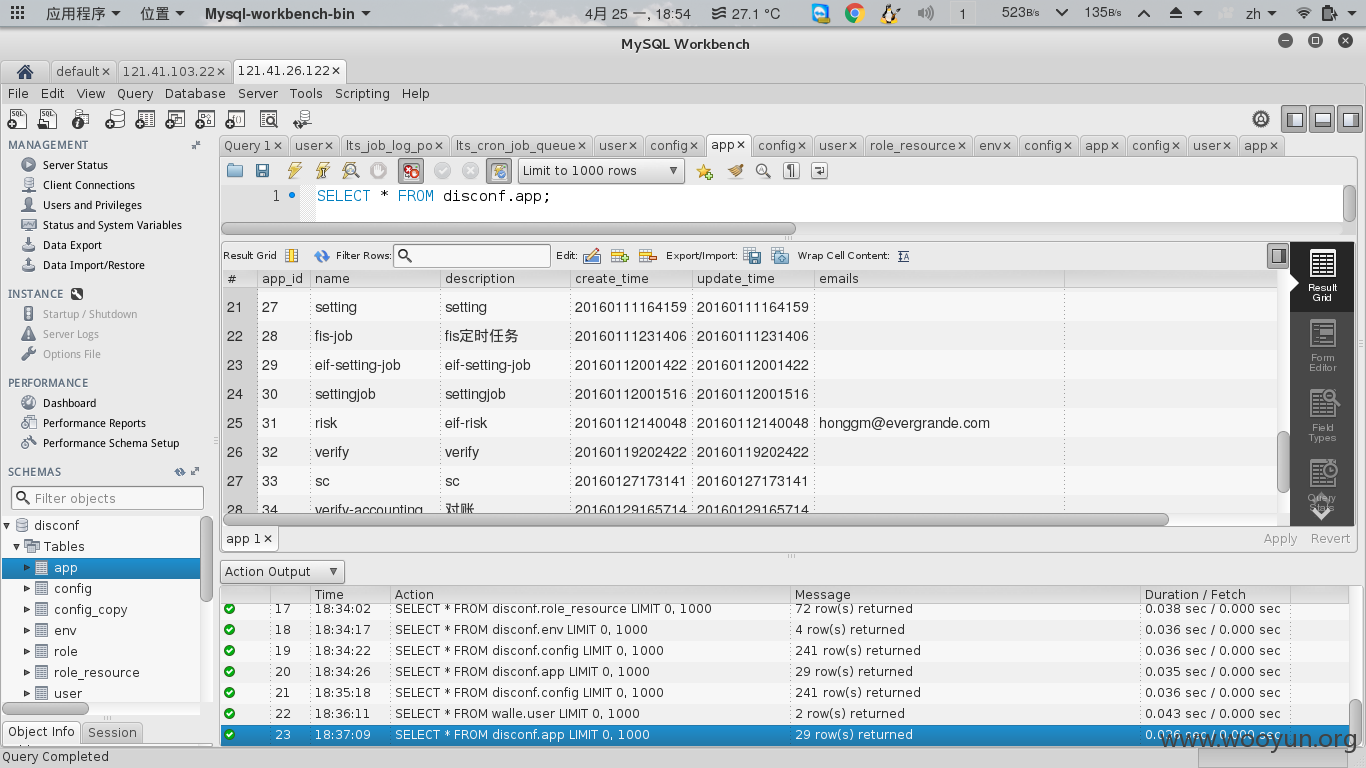Expand the env table node
This screenshot has width=1366, height=768.
click(x=28, y=630)
